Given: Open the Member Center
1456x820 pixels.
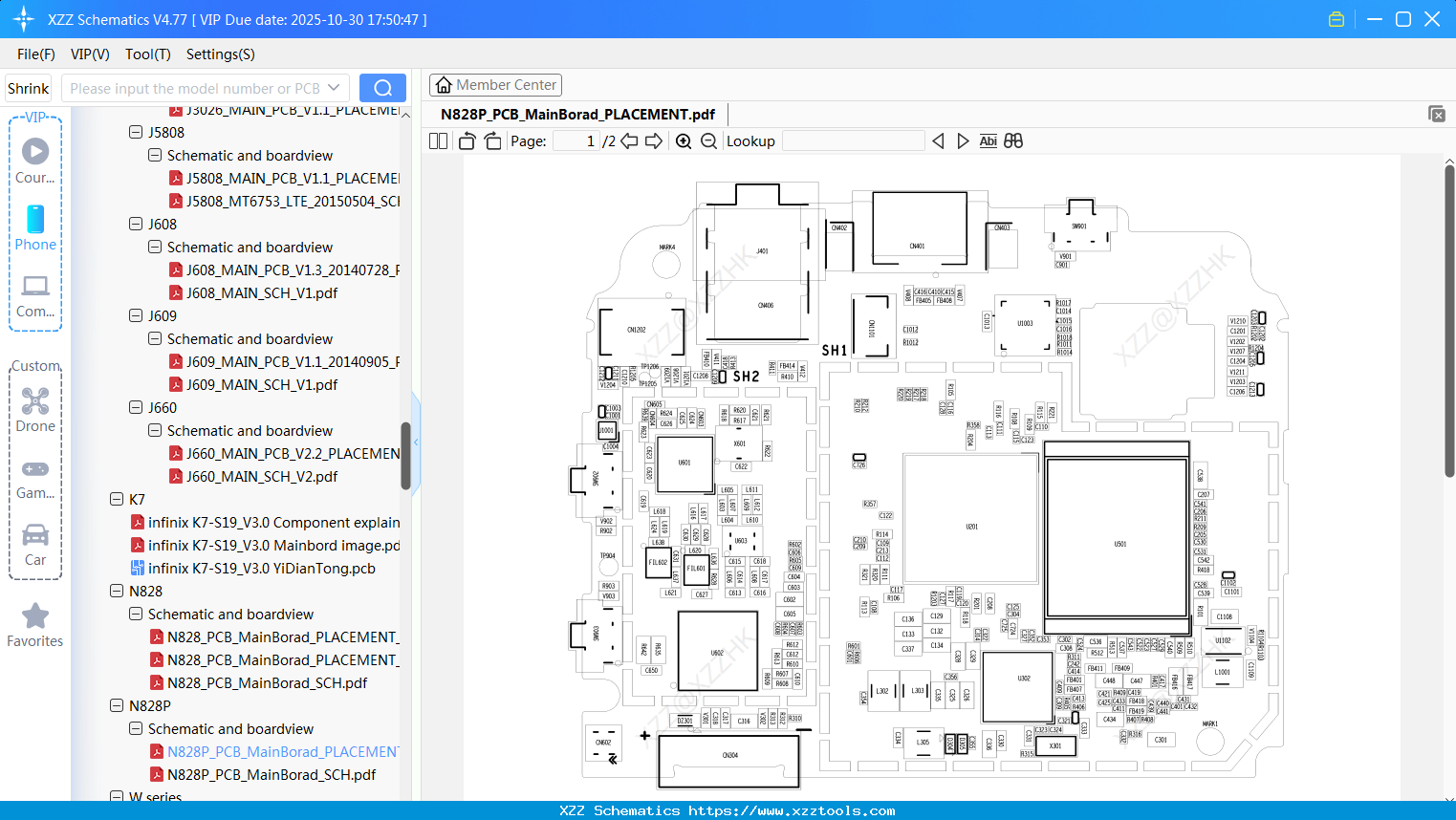Looking at the screenshot, I should pos(495,84).
